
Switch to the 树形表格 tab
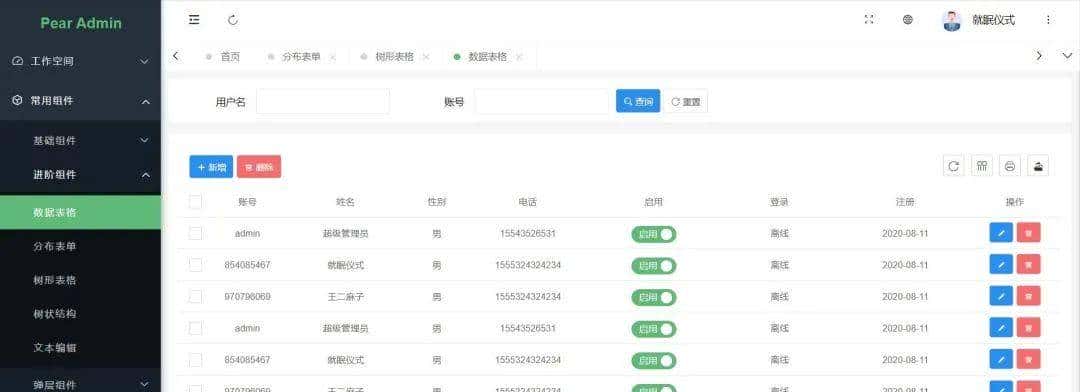click(394, 57)
